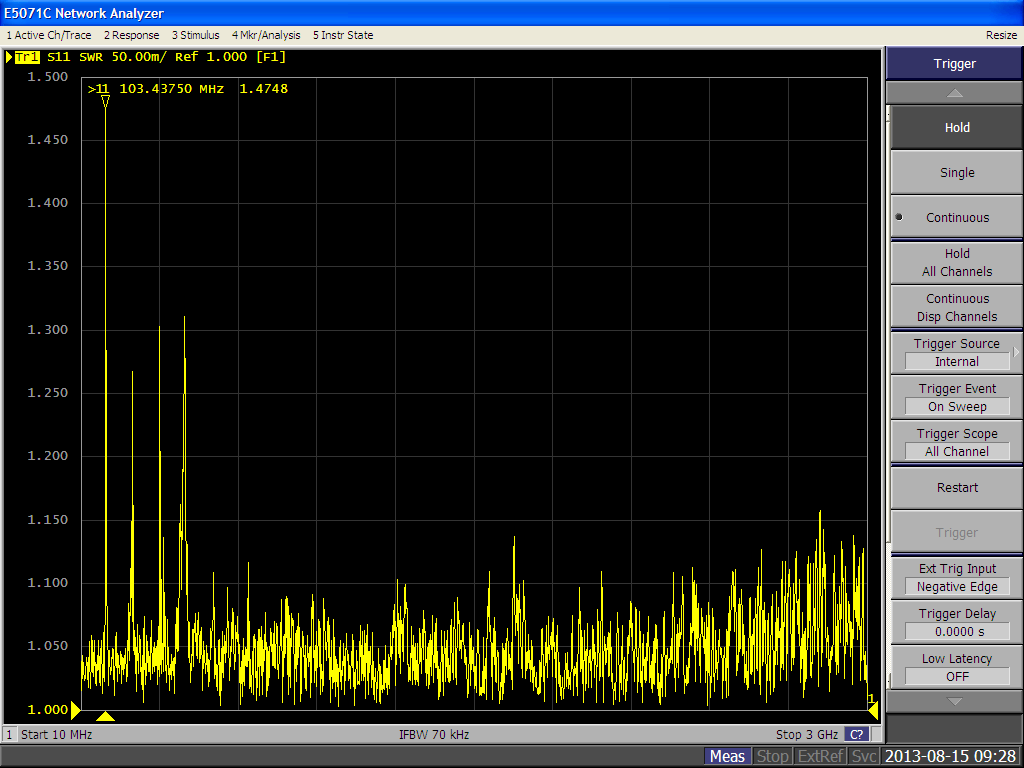Click the Trigger Delay value field
The width and height of the screenshot is (1024, 768).
pyautogui.click(x=956, y=631)
